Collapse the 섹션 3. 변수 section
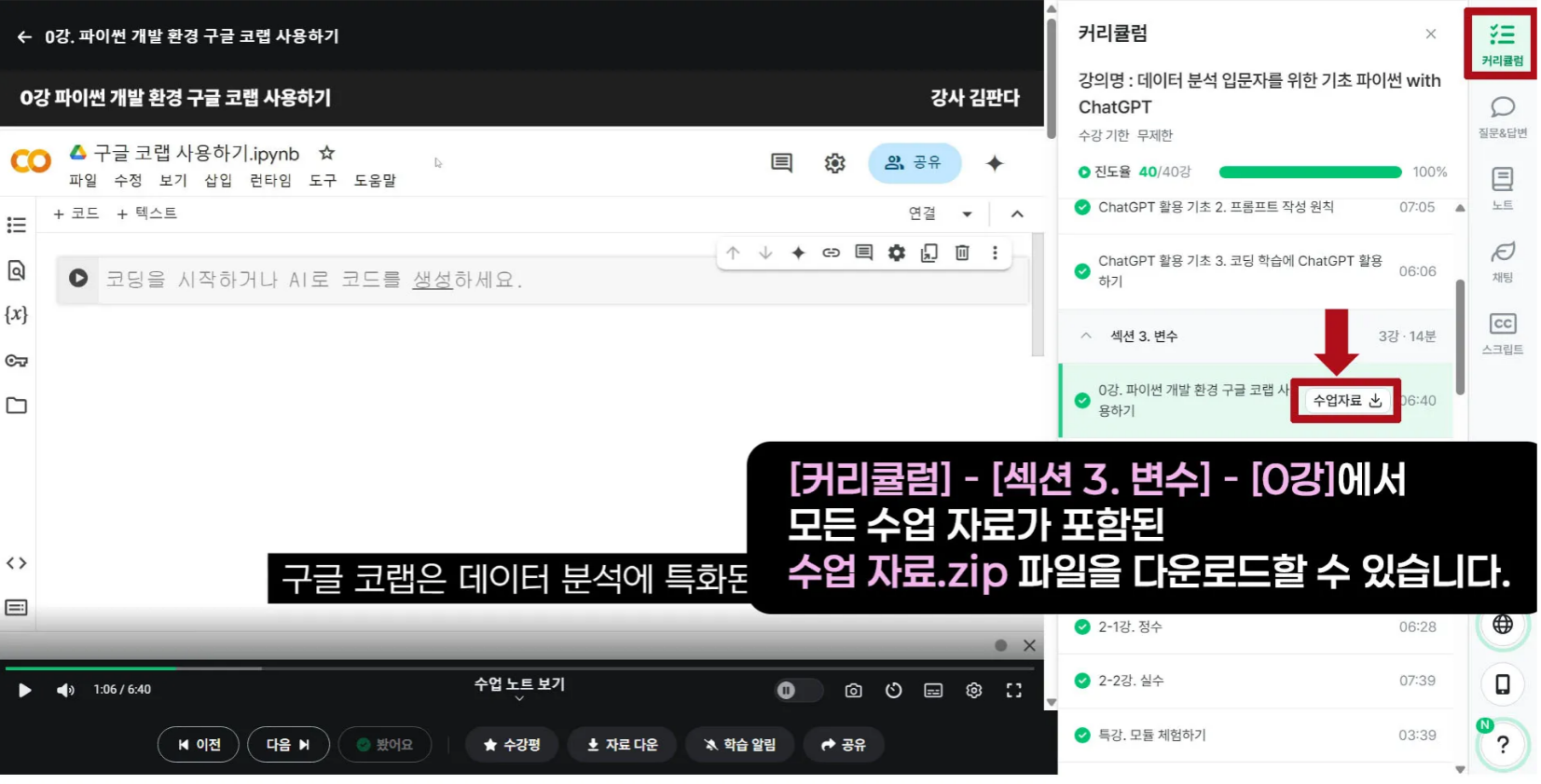Screen dimensions: 1541x784 (1086, 336)
